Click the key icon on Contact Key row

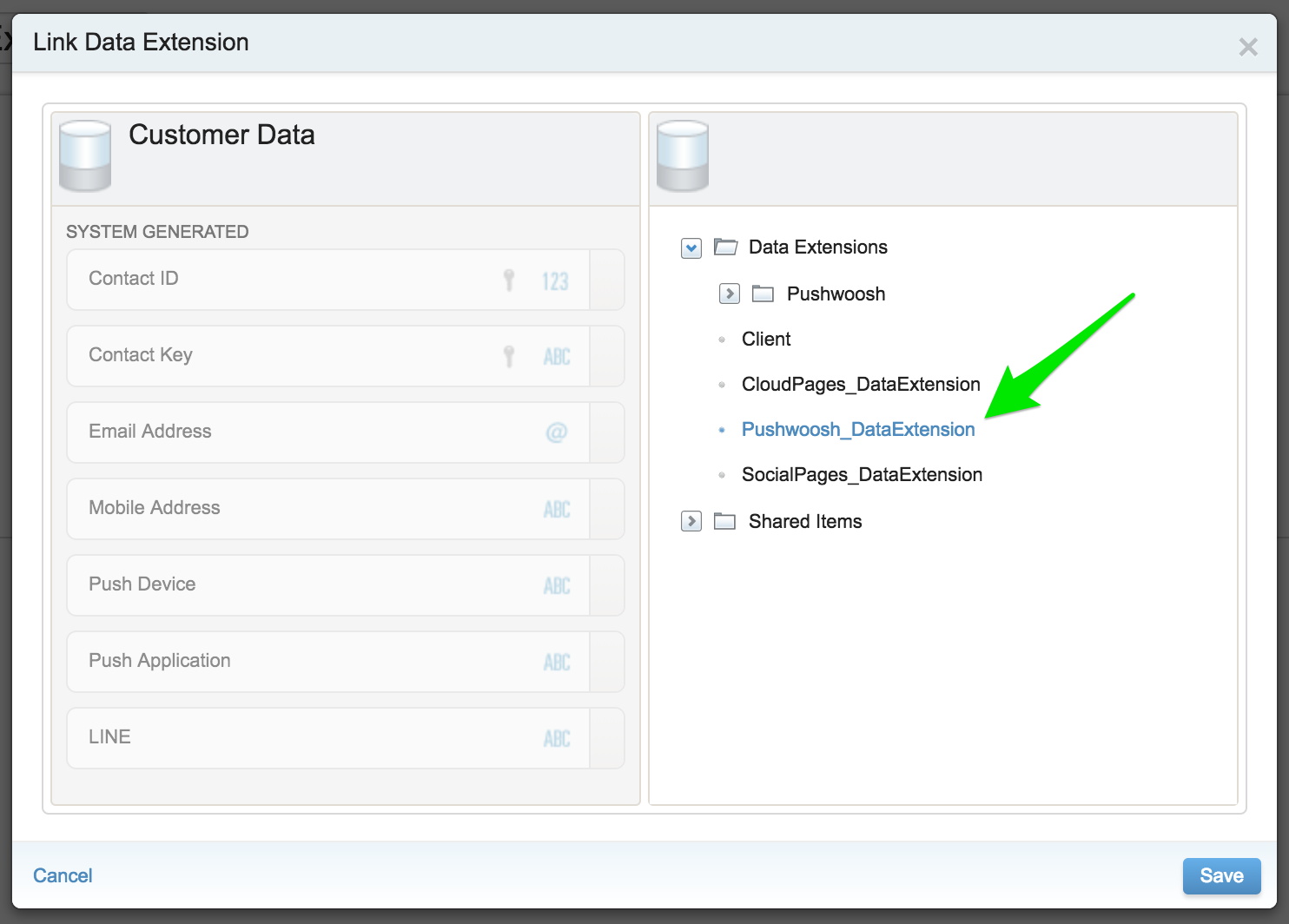pyautogui.click(x=509, y=356)
